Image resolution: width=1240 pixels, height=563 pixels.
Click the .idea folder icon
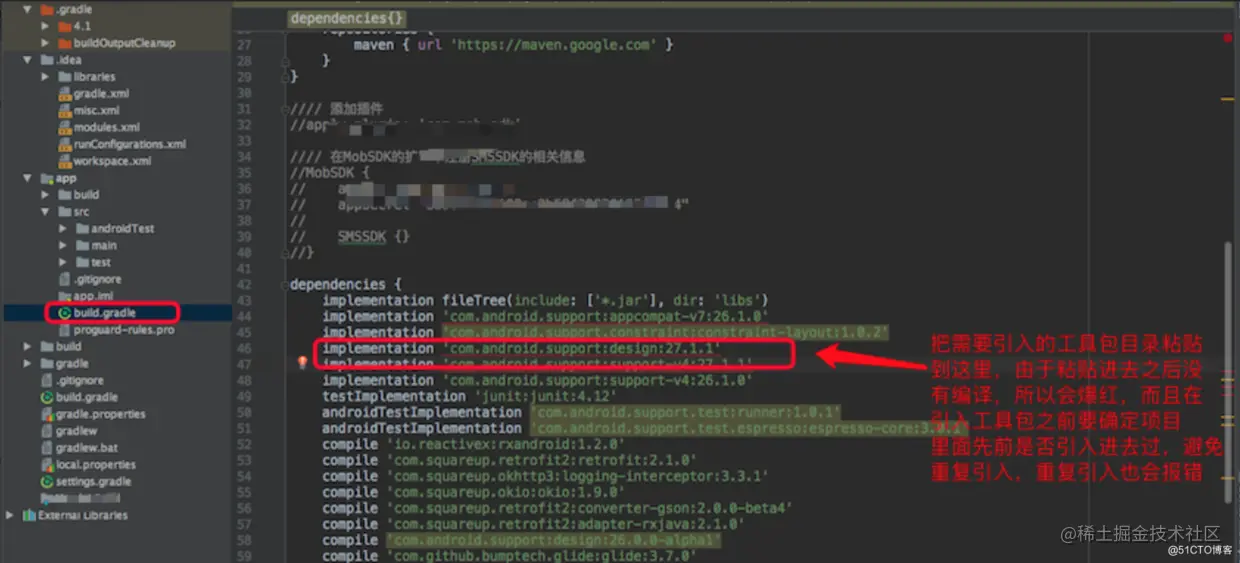pos(47,60)
